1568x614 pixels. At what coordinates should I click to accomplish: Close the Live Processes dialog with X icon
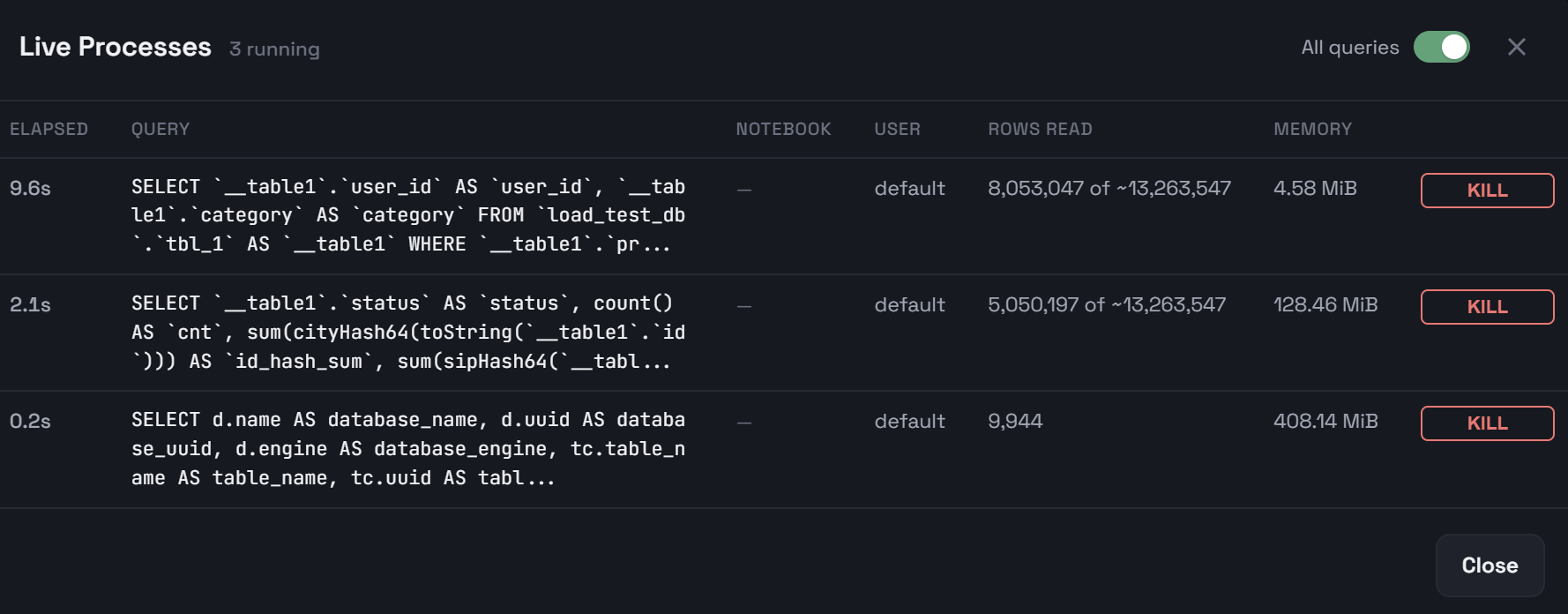point(1516,47)
